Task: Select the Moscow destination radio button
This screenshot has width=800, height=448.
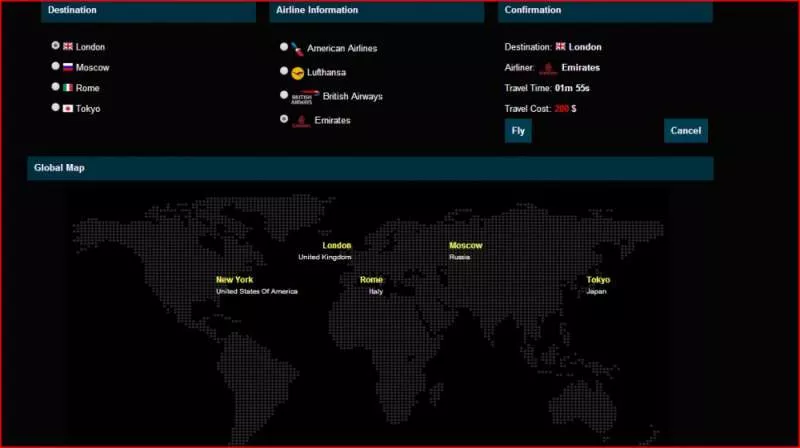Action: [x=55, y=67]
